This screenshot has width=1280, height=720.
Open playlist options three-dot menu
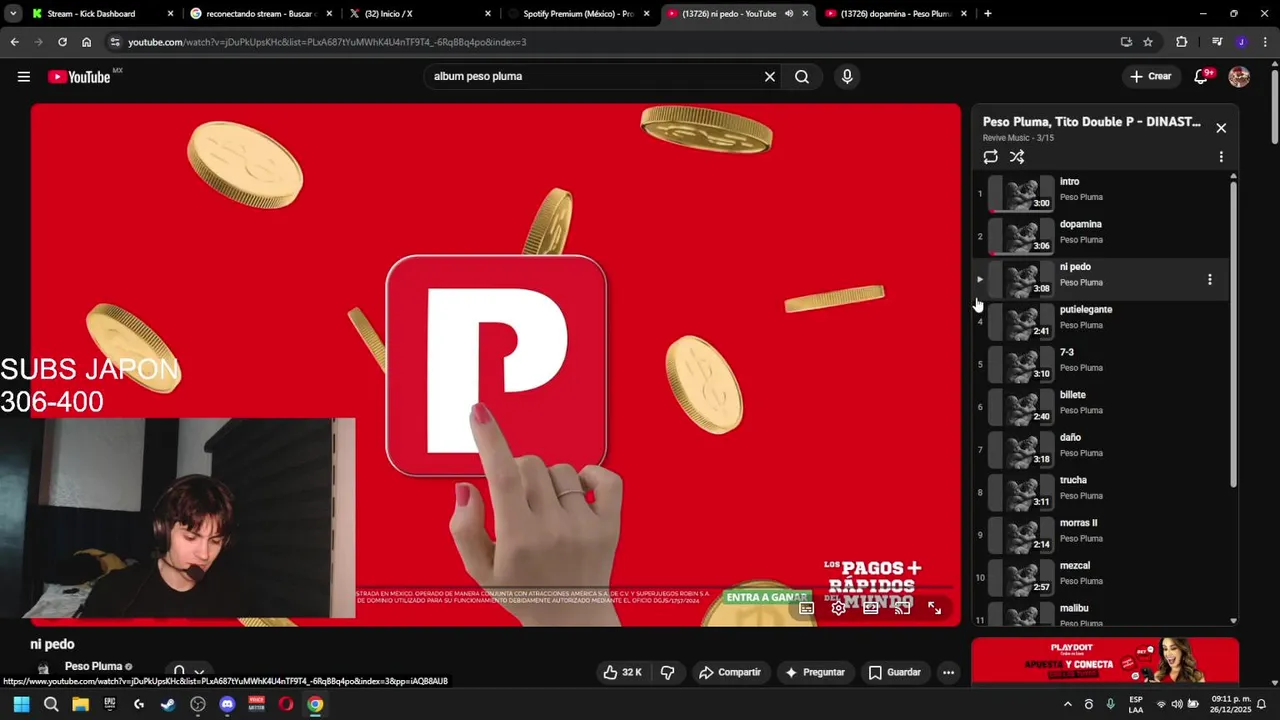coord(1221,157)
